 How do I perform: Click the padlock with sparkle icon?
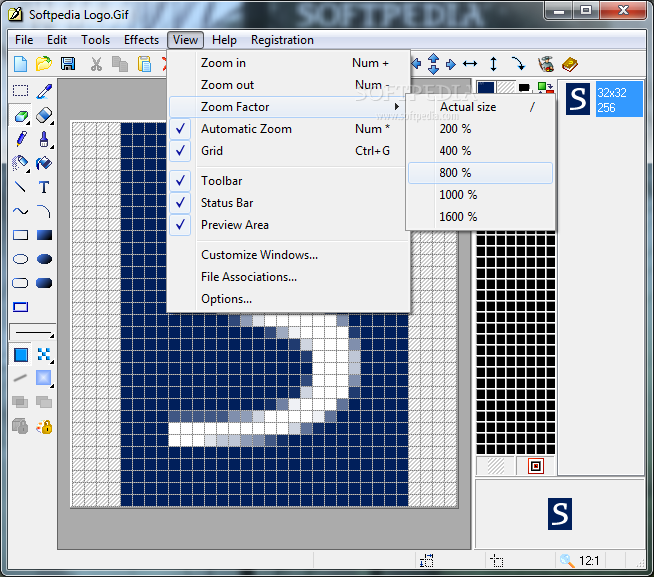[44, 426]
